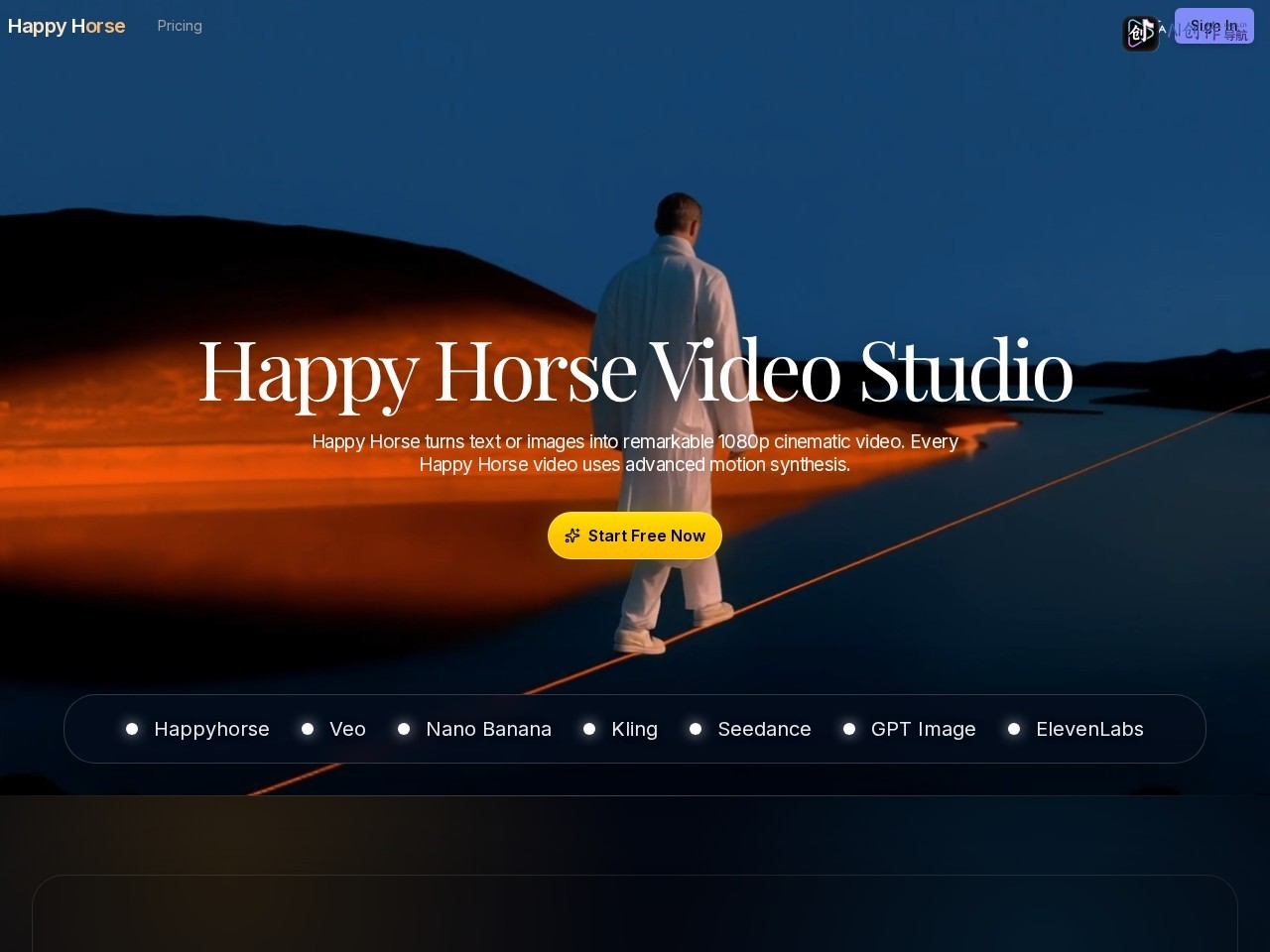
Task: Open the Pricing page
Action: [x=180, y=26]
